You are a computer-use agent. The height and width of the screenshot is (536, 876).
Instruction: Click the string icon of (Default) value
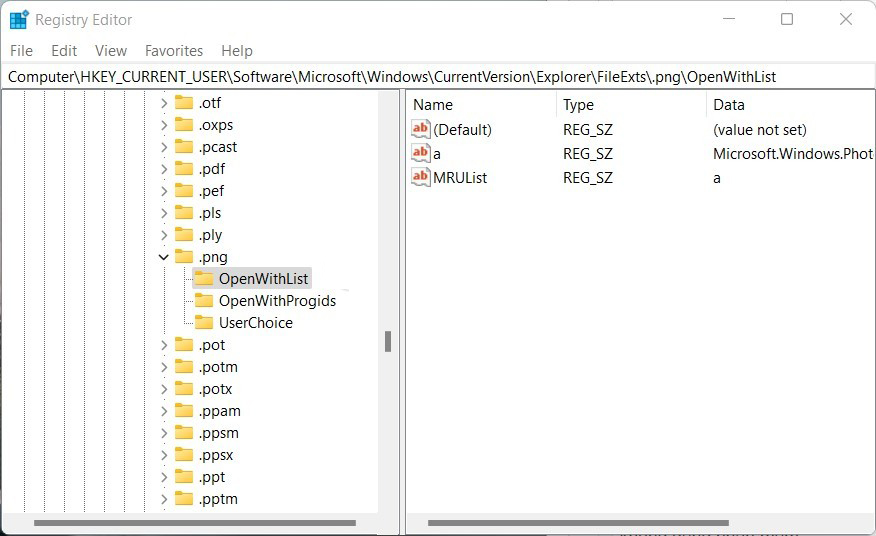[x=421, y=129]
